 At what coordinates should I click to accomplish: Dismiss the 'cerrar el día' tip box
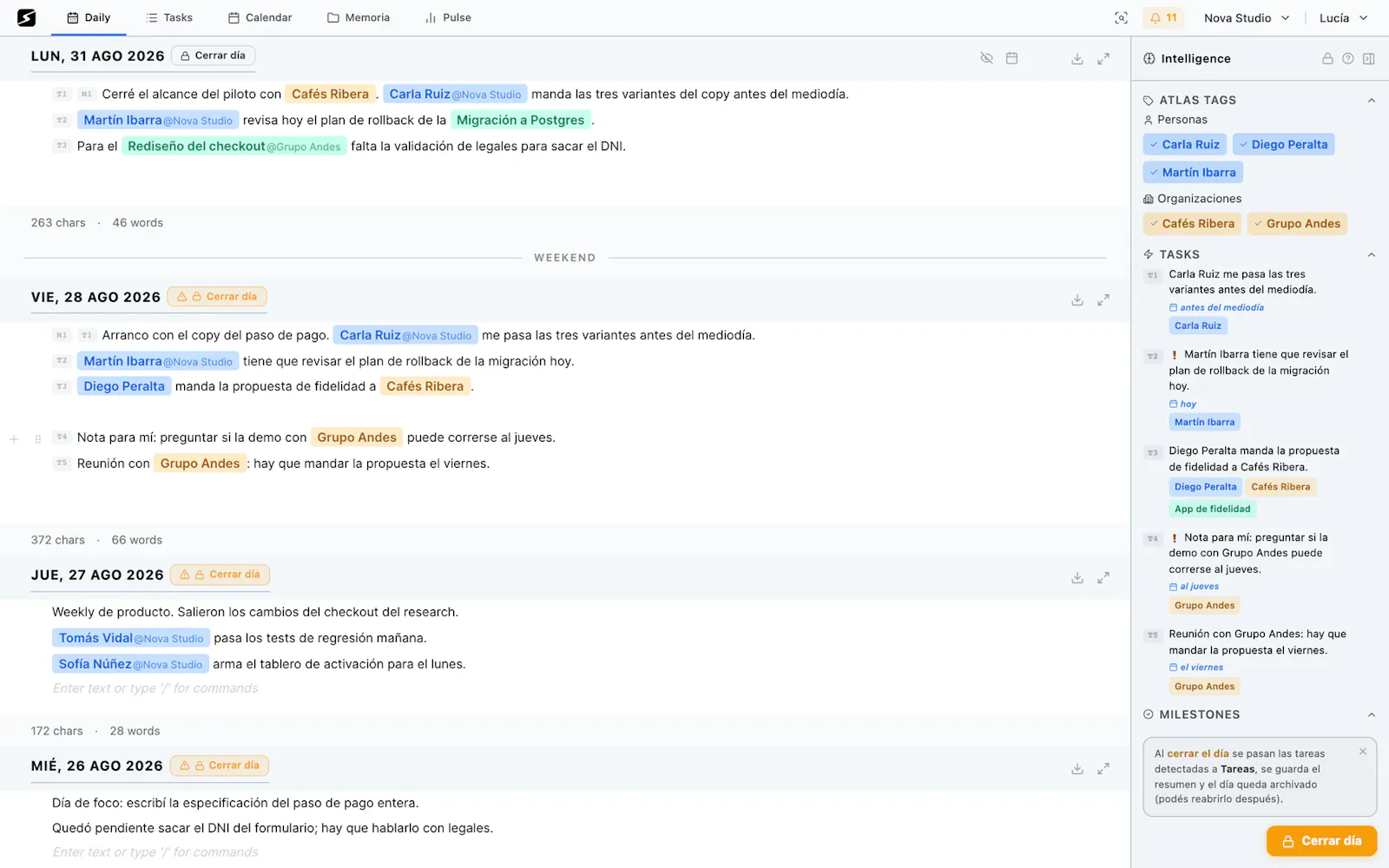(1363, 752)
